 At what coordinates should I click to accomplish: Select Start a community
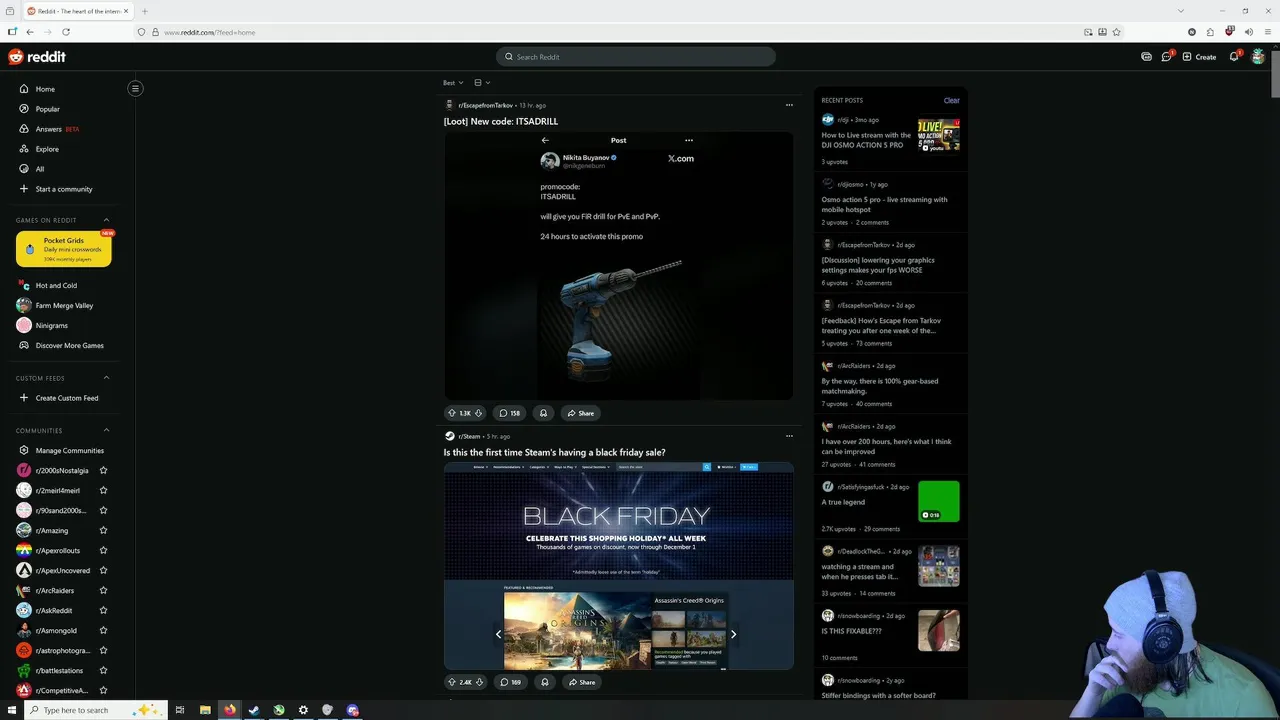(64, 189)
